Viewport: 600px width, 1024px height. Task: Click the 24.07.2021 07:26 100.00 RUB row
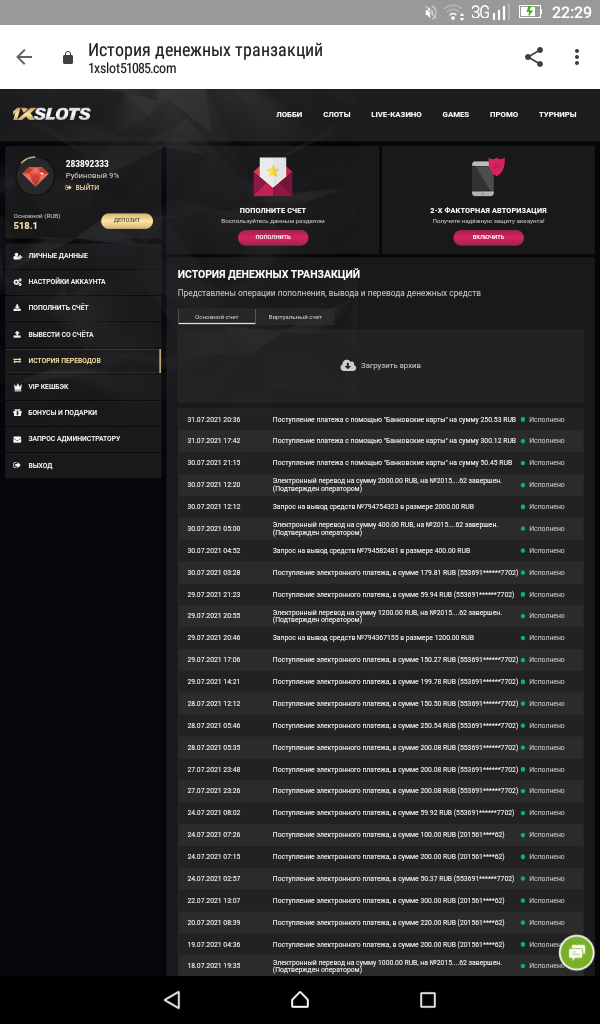[x=381, y=835]
